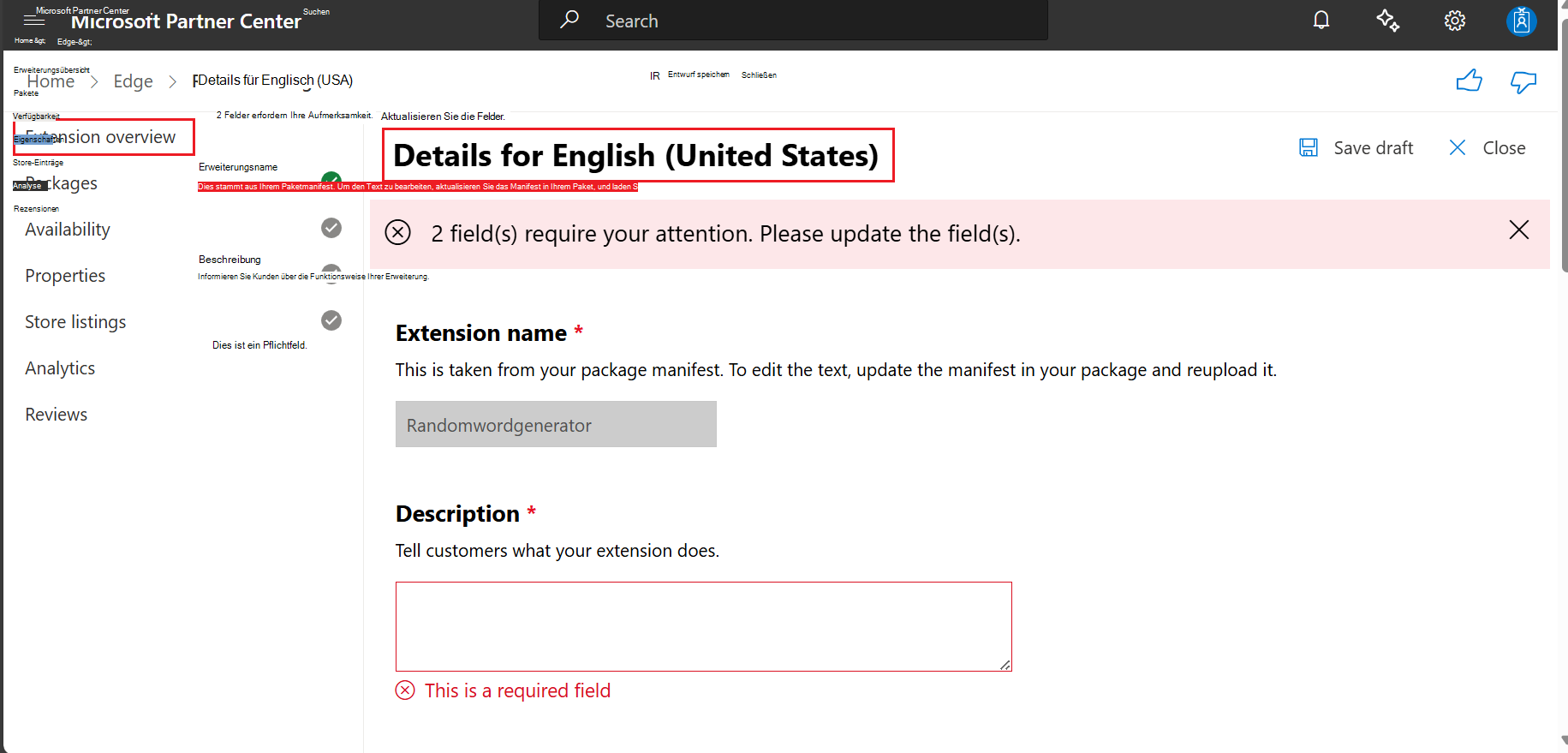Click into the Description text area
This screenshot has width=1568, height=753.
tap(703, 626)
